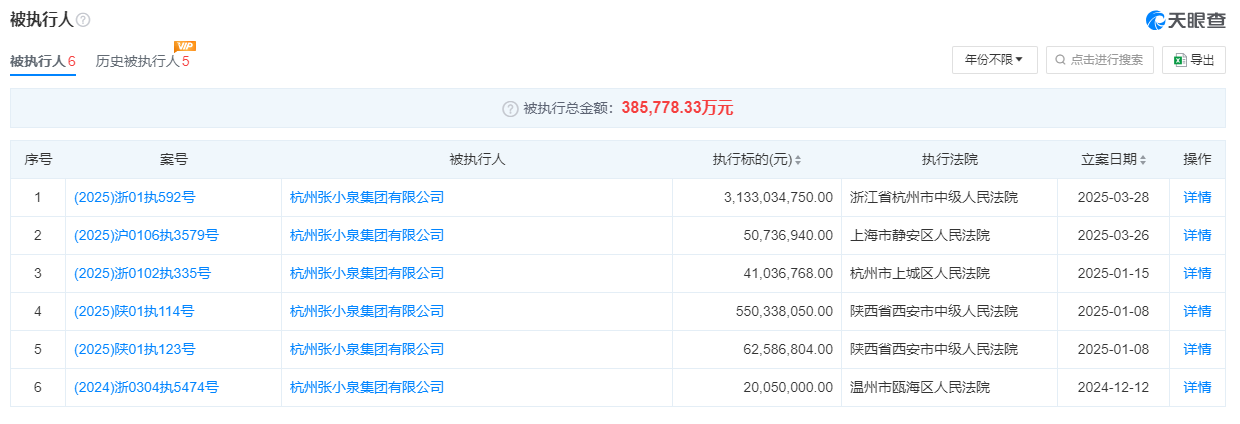Click the 案号 column header

click(173, 160)
